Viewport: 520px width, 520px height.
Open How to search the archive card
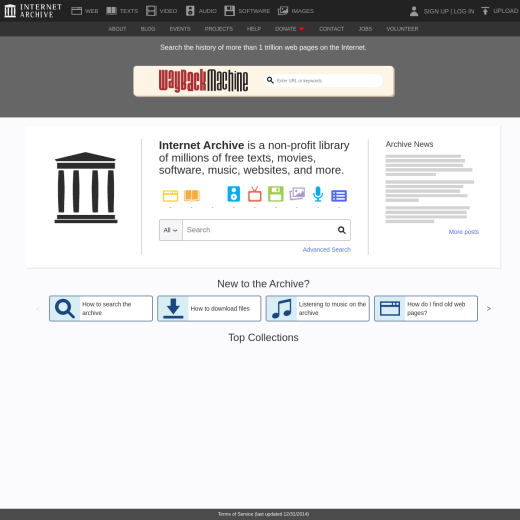click(101, 308)
